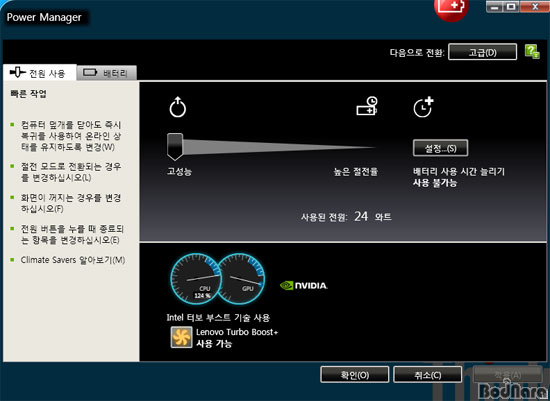Click the 고급(D) advanced mode button
Screen dimensions: 550x401
point(482,52)
